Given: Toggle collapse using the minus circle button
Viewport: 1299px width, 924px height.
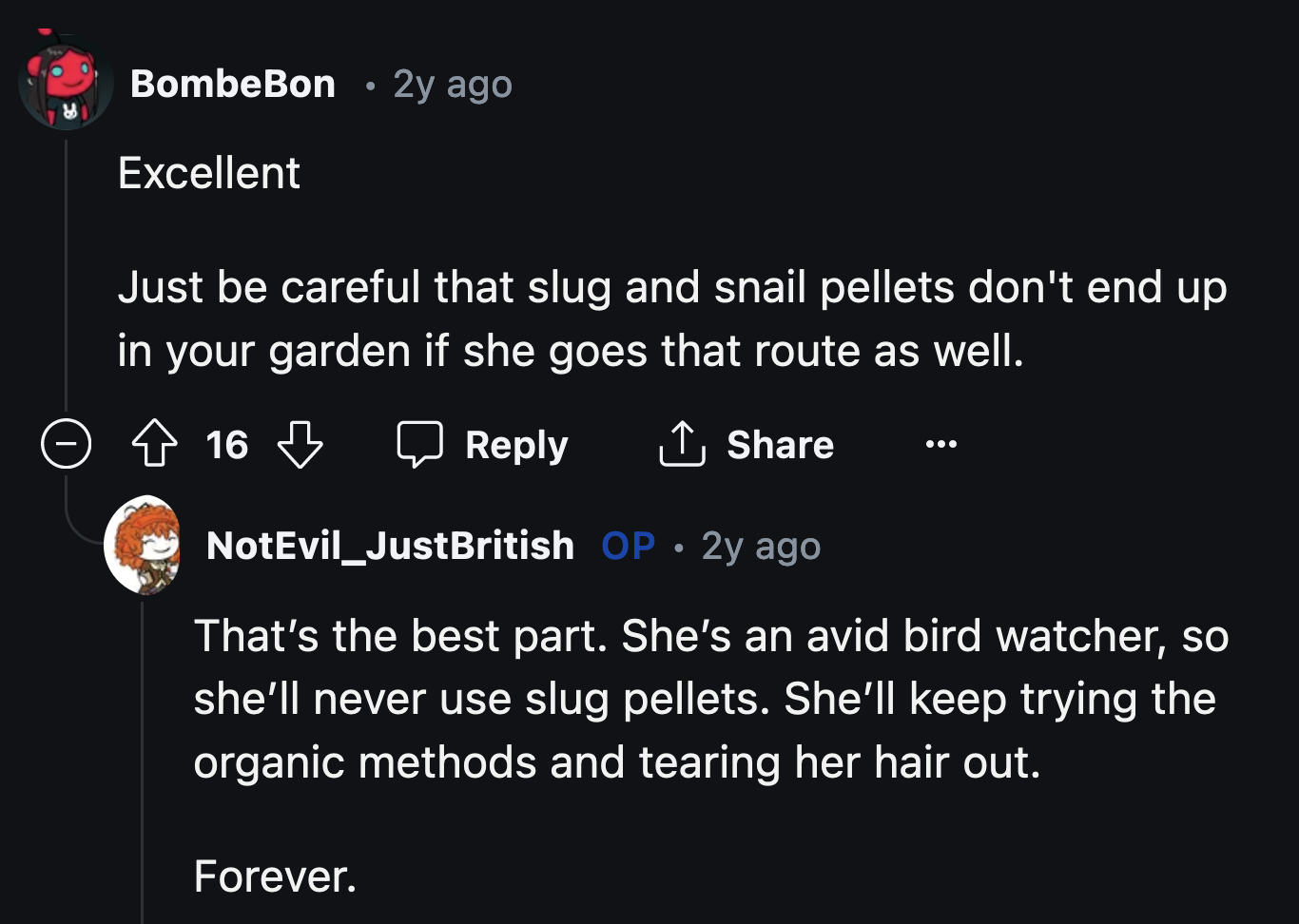Looking at the screenshot, I should (65, 444).
